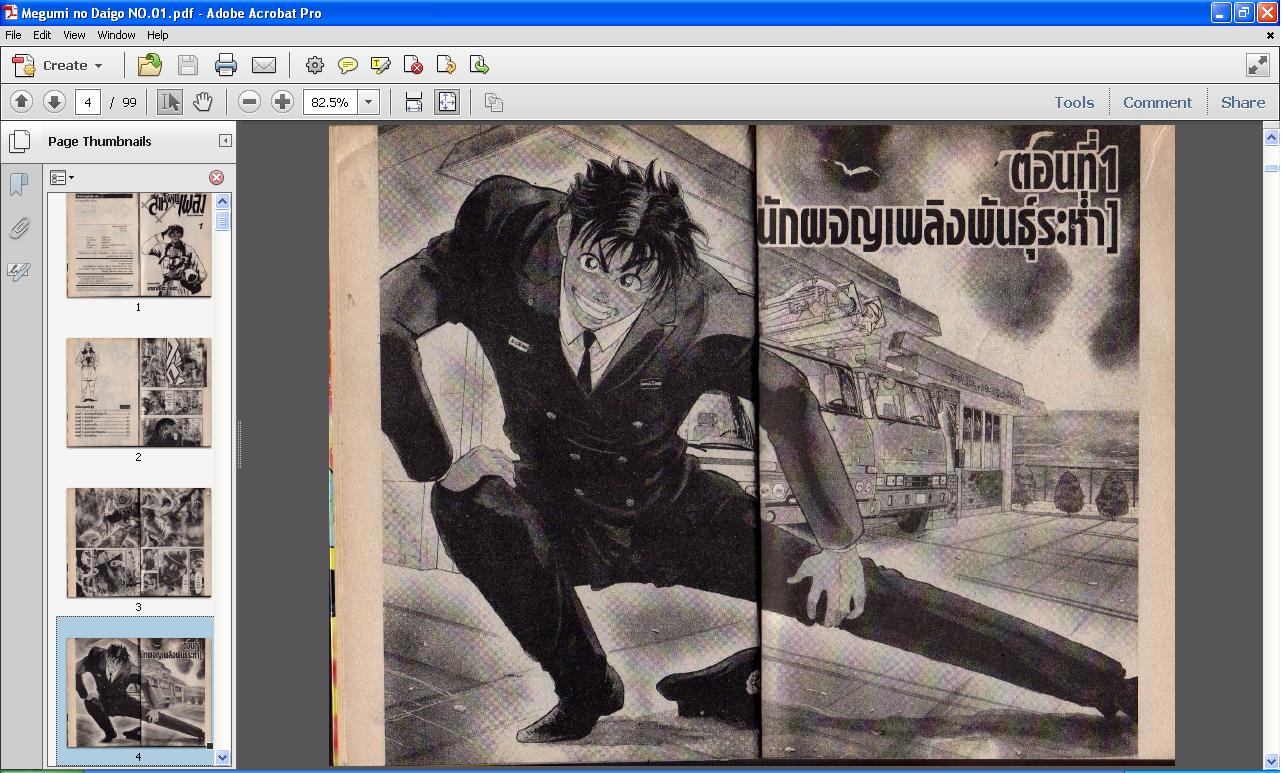The image size is (1282, 773).
Task: Click the Create PDF icon
Action: [x=23, y=65]
